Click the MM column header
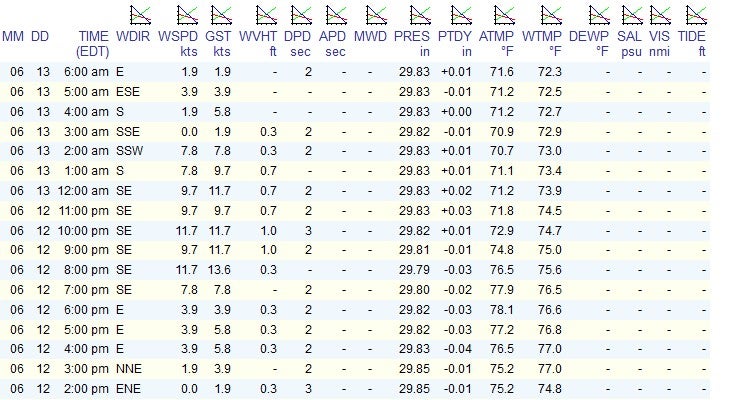Viewport: 747px width, 400px height. [13, 37]
